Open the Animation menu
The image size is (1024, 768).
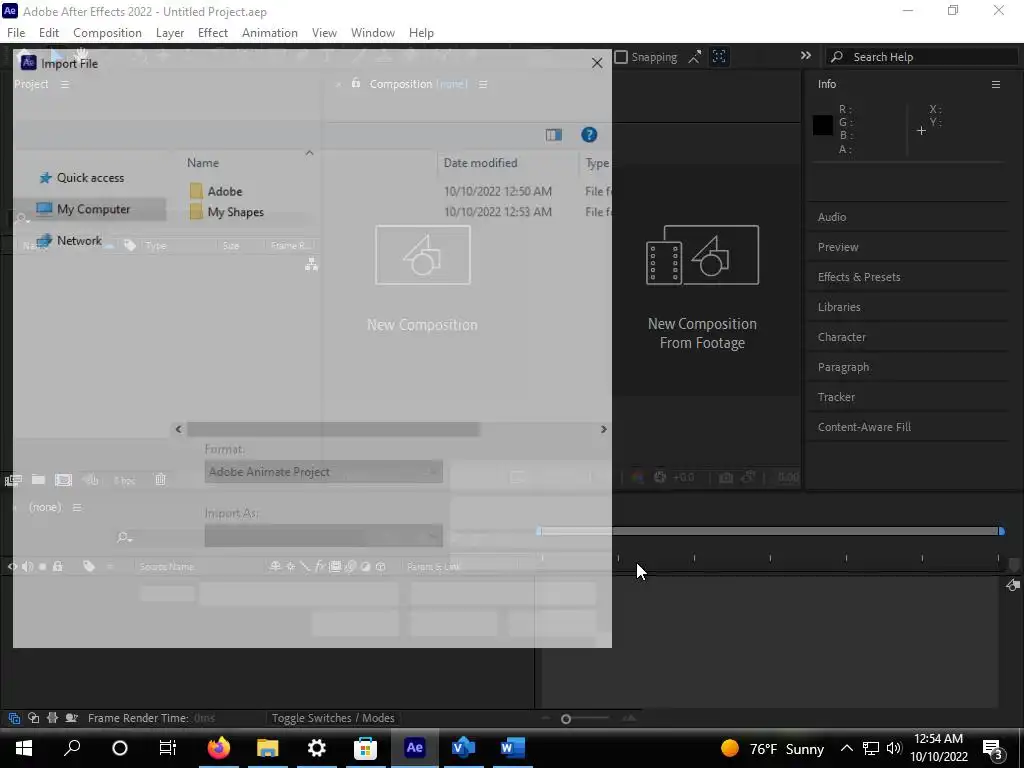tap(270, 33)
